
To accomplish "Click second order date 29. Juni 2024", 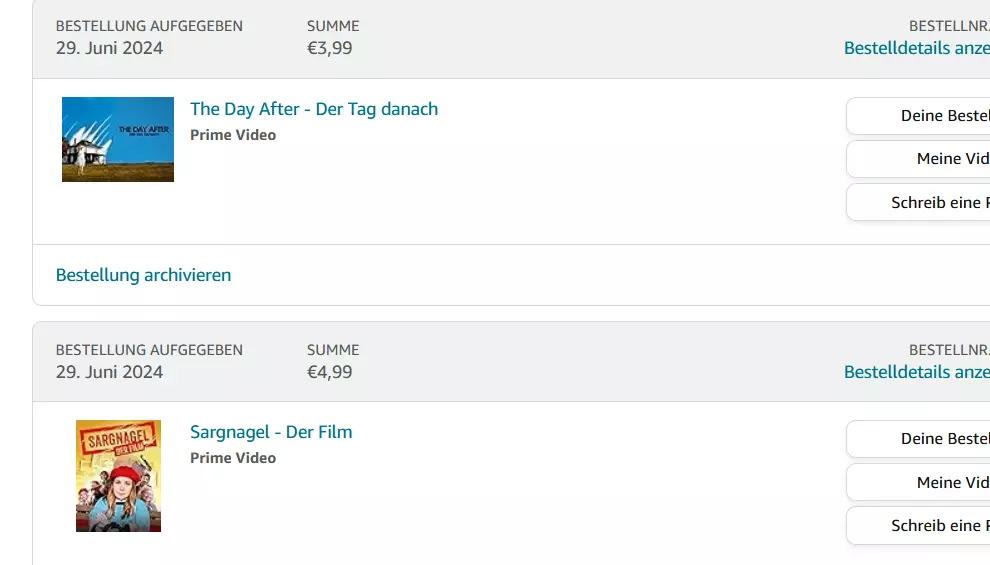I will [109, 372].
